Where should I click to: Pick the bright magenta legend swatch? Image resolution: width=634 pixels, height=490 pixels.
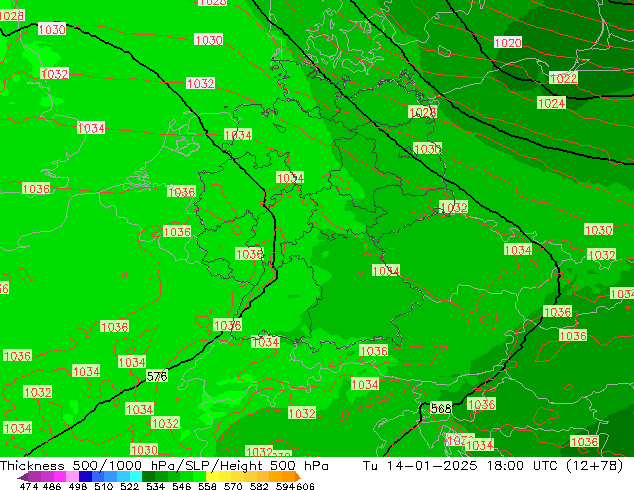click(x=60, y=476)
